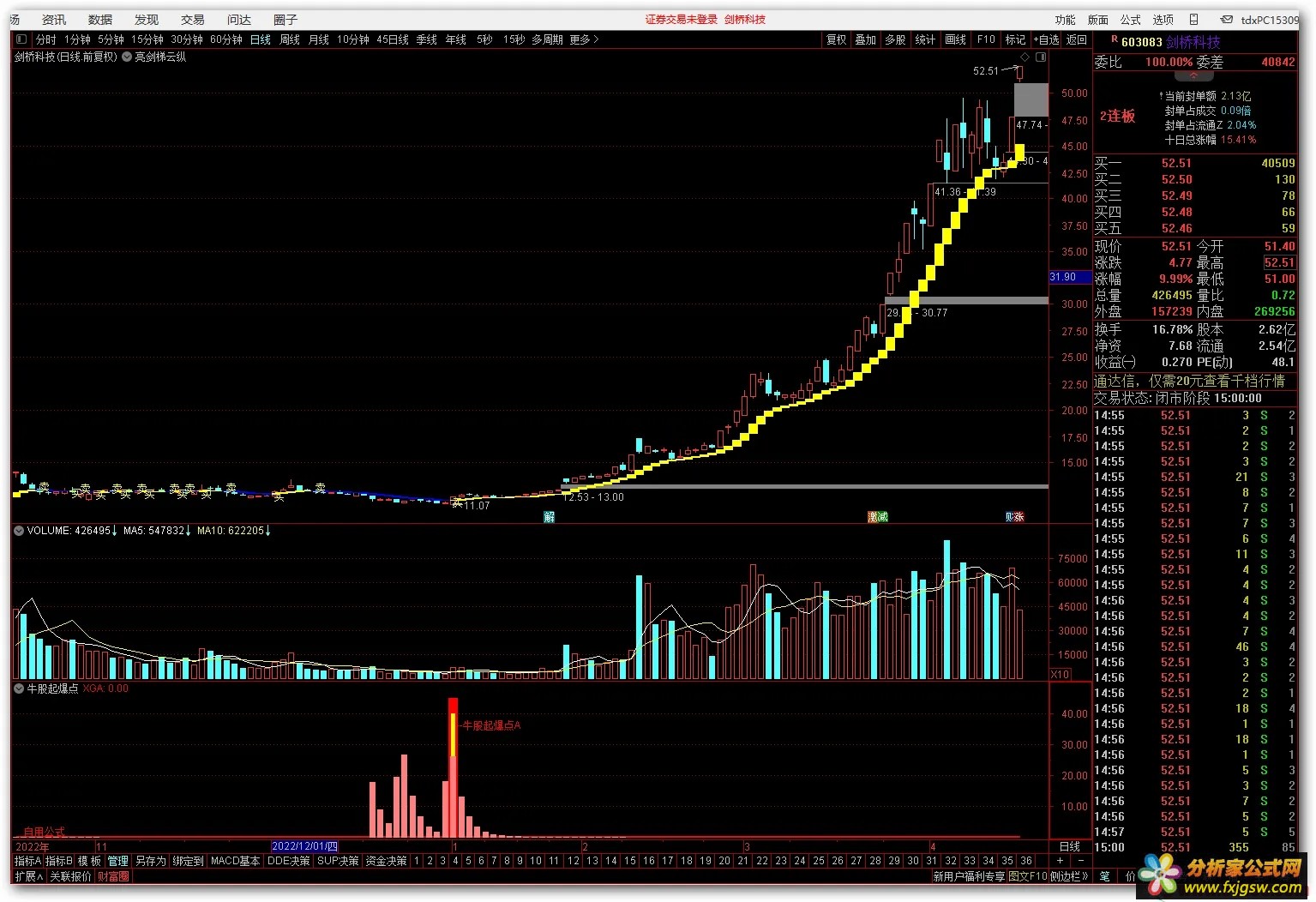Select the 日线 daily period
This screenshot has height=902, width=1316.
pos(261,39)
